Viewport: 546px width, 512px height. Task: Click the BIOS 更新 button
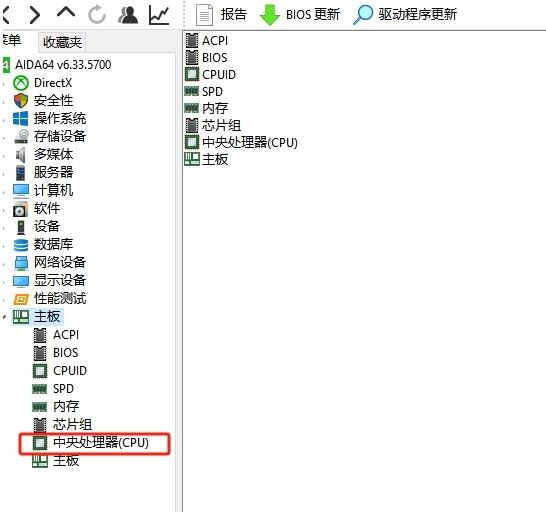pyautogui.click(x=300, y=15)
